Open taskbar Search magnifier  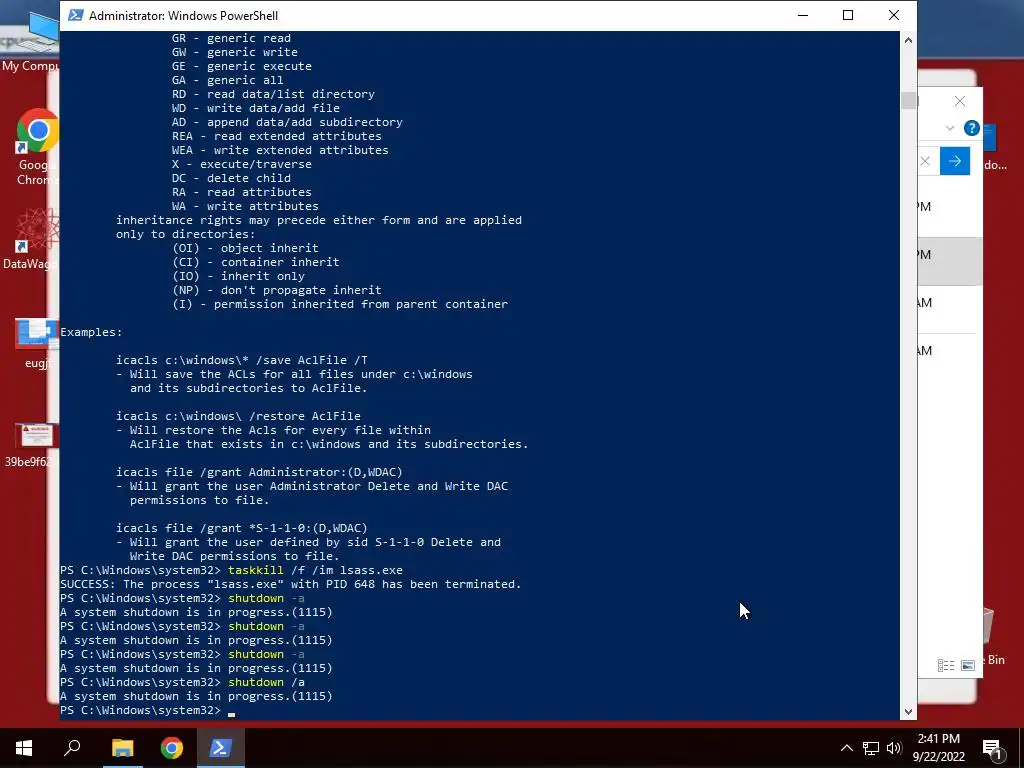coord(72,748)
